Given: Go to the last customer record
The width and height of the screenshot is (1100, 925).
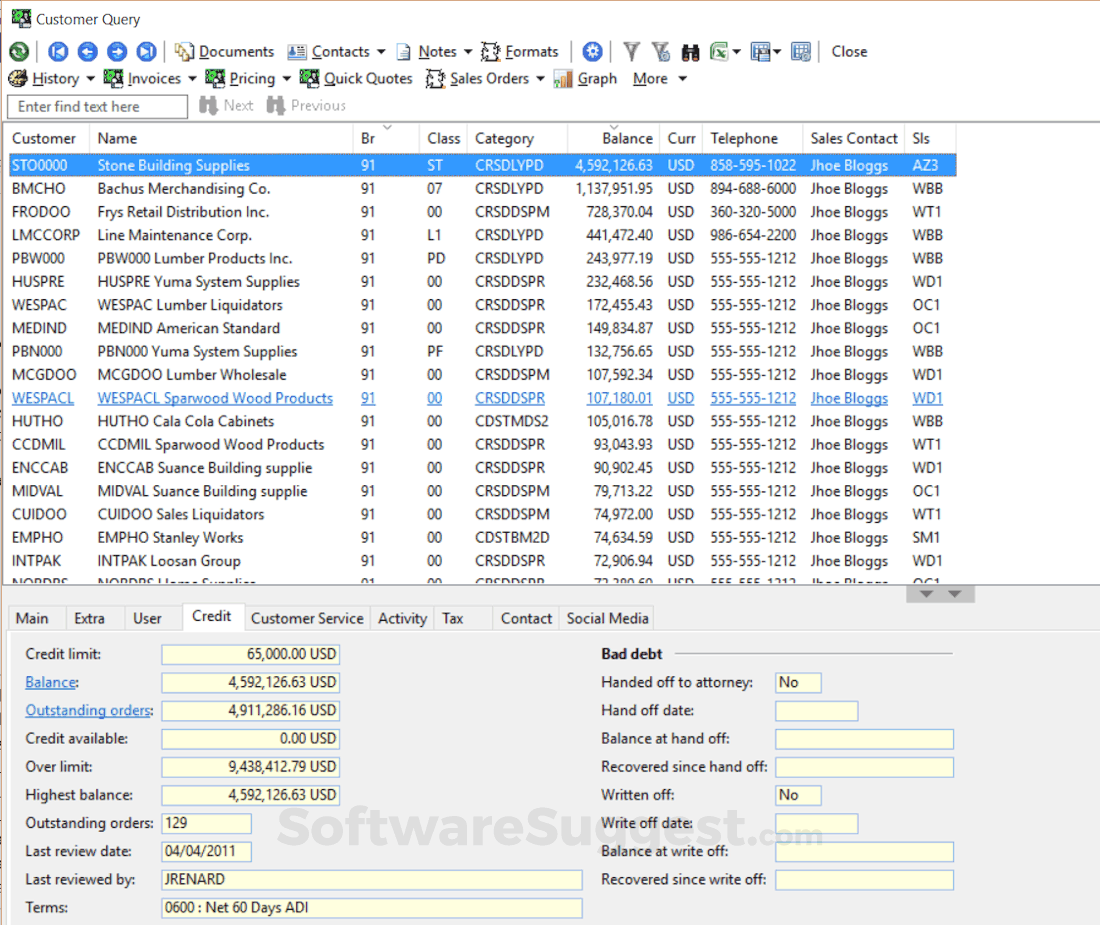Looking at the screenshot, I should pyautogui.click(x=146, y=52).
